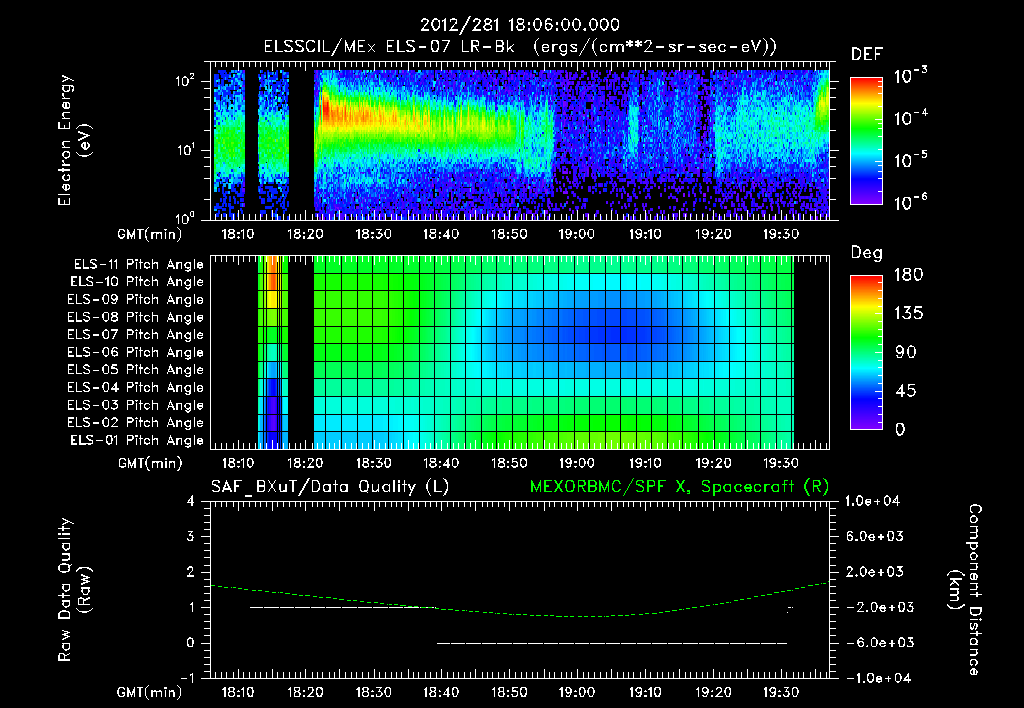Click the ELS-06 Pitch Angle row label
Image resolution: width=1024 pixels, height=708 pixels.
136,352
